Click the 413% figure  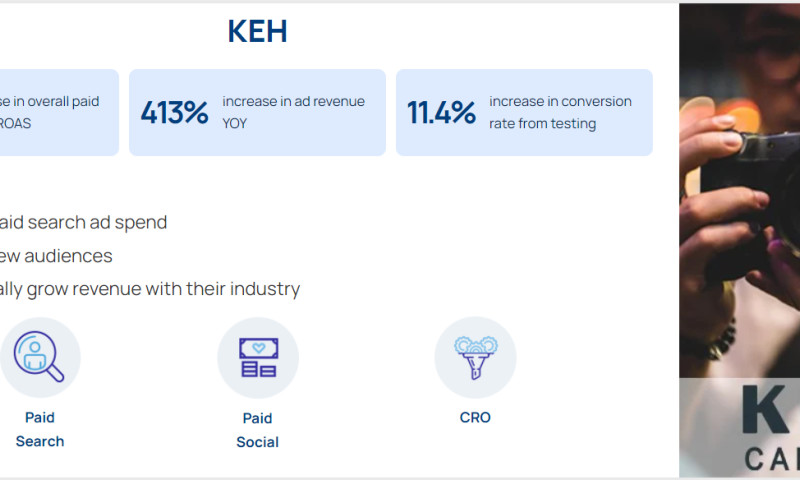[174, 113]
